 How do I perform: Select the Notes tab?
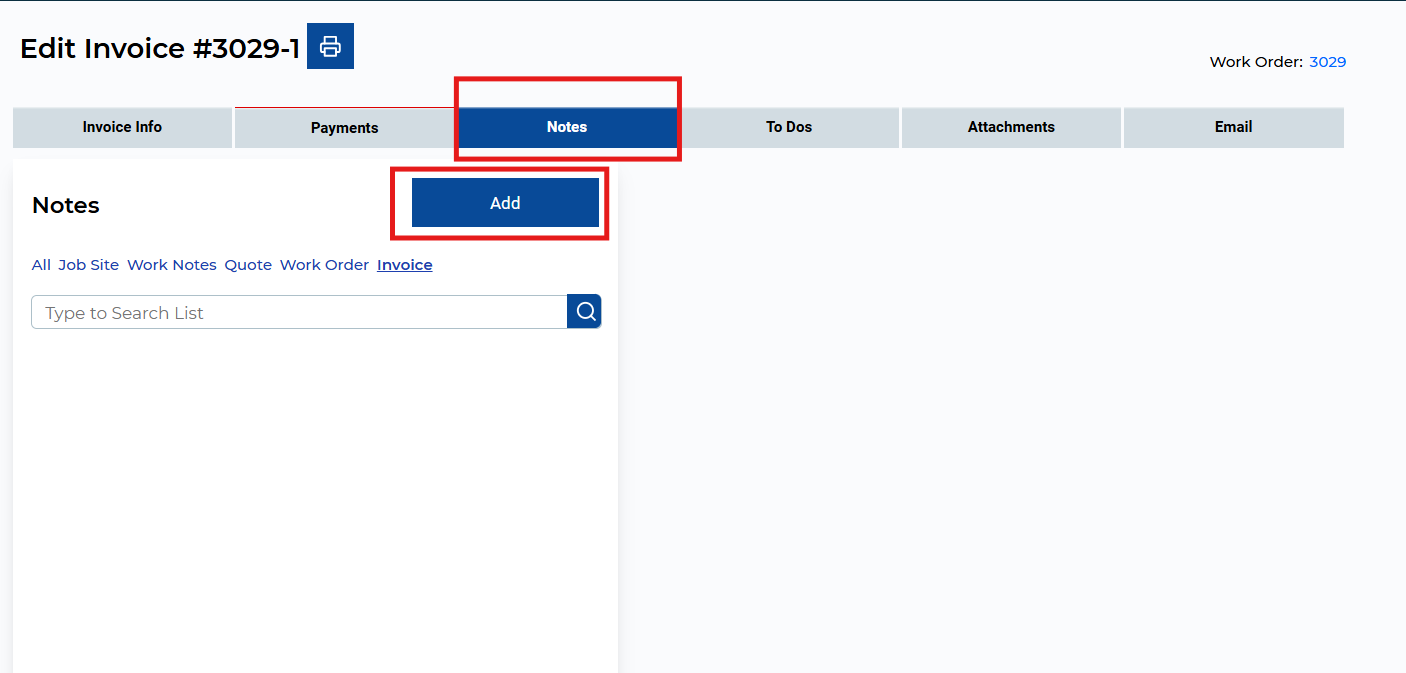tap(566, 127)
